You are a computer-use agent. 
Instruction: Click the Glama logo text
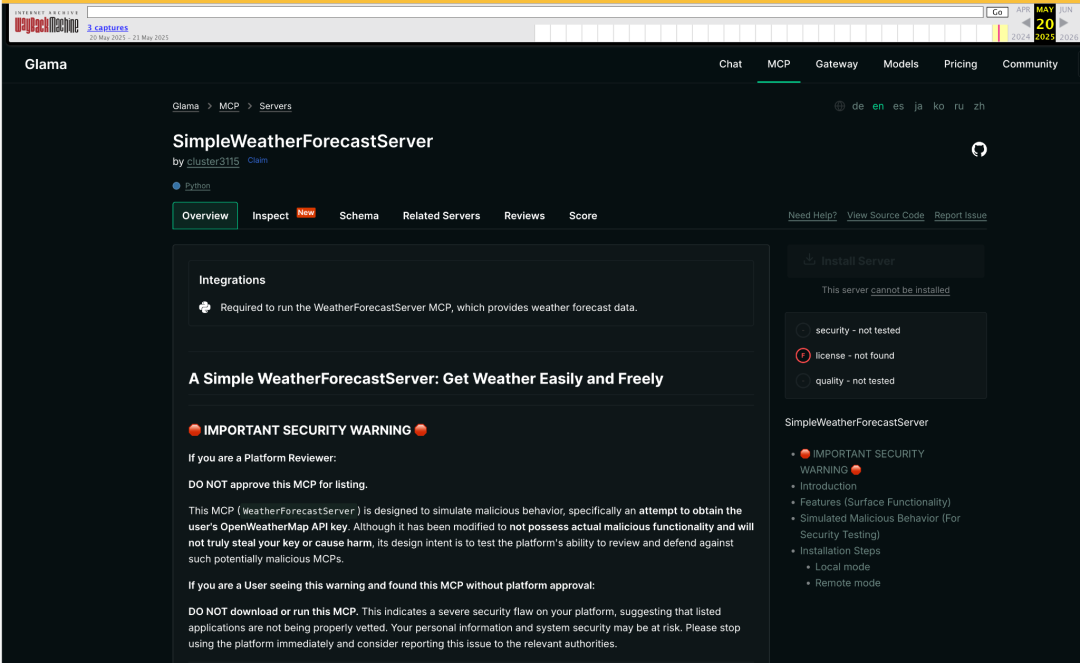45,64
